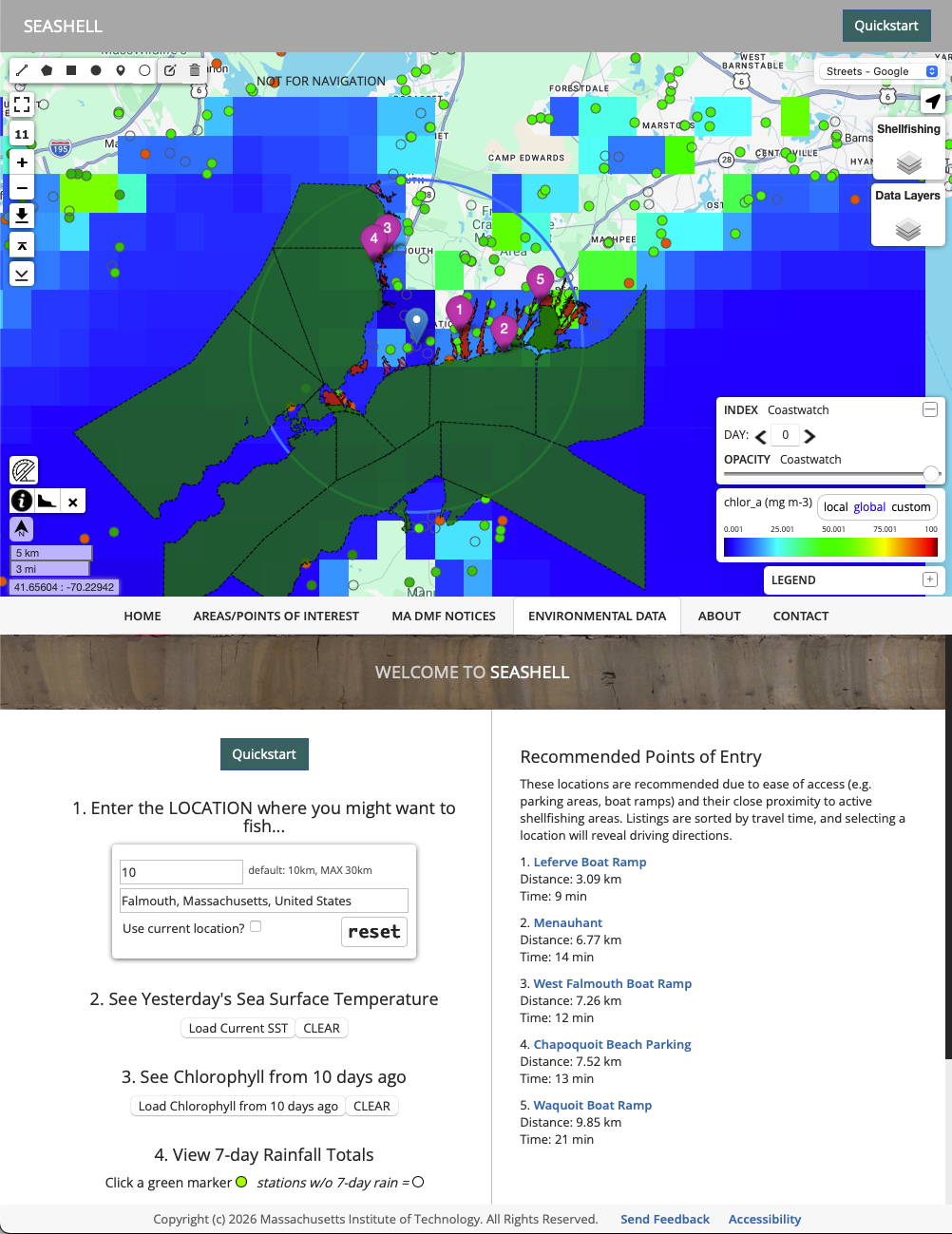Click the zoom level 11 indicator

coord(22,134)
